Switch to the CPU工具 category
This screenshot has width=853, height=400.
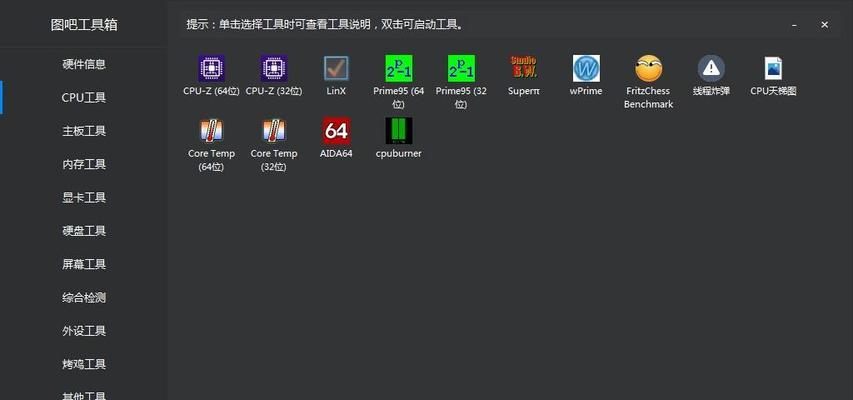pyautogui.click(x=84, y=97)
